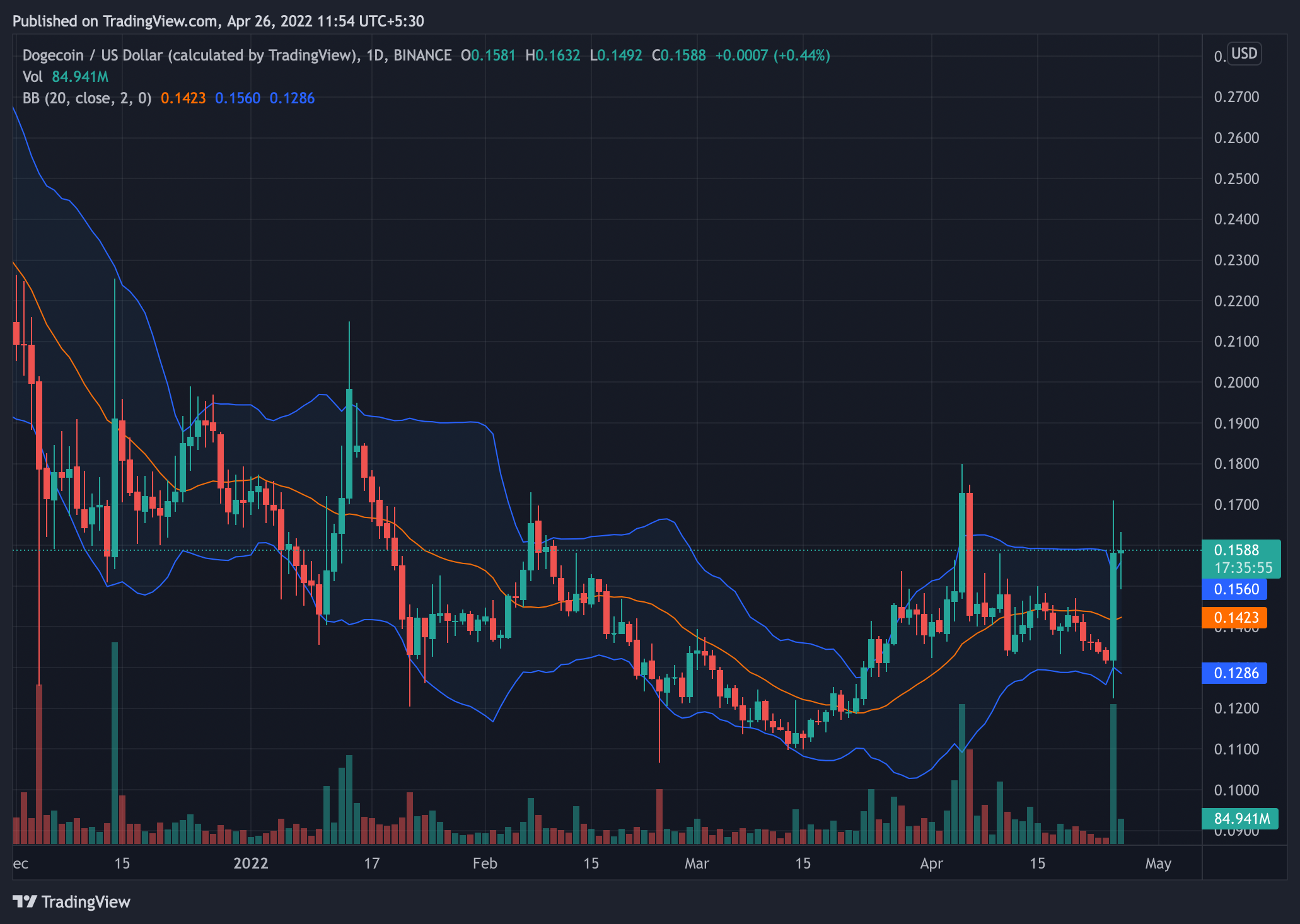The image size is (1300, 924).
Task: Click the TradingView logo in bottom-left corner
Action: point(73,901)
